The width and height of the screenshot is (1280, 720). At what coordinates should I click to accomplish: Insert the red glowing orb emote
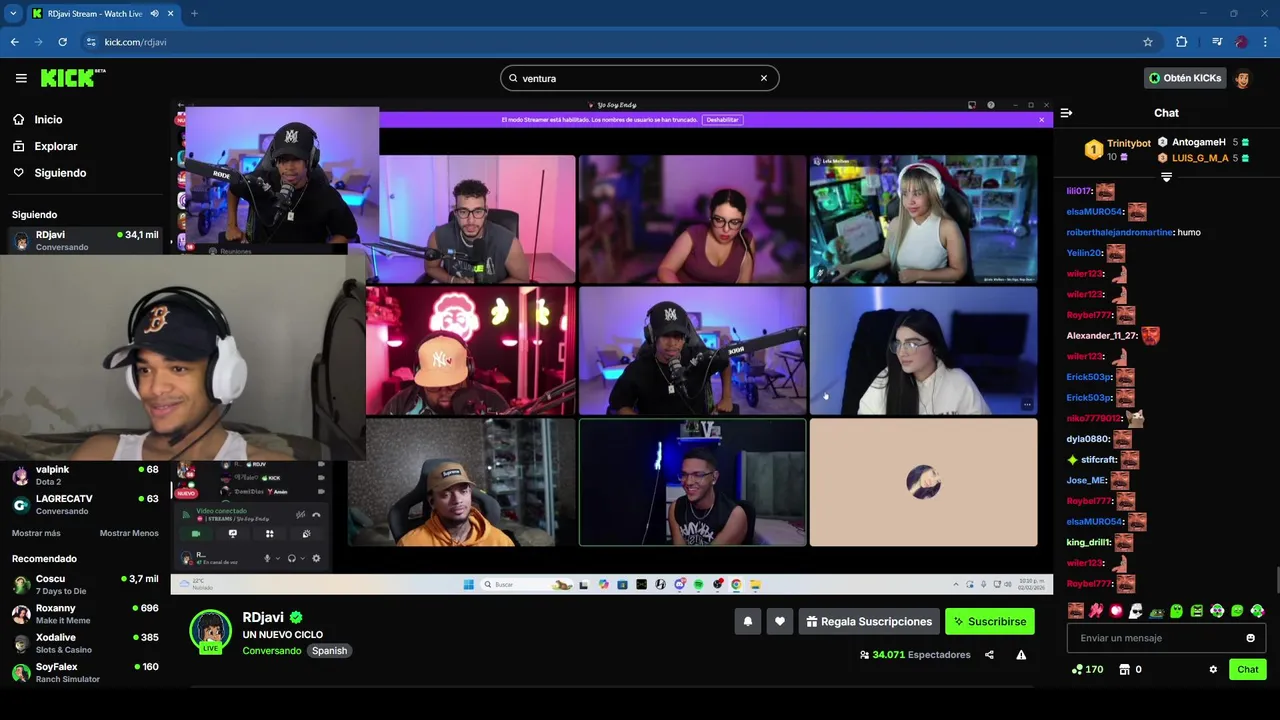[x=1116, y=610]
